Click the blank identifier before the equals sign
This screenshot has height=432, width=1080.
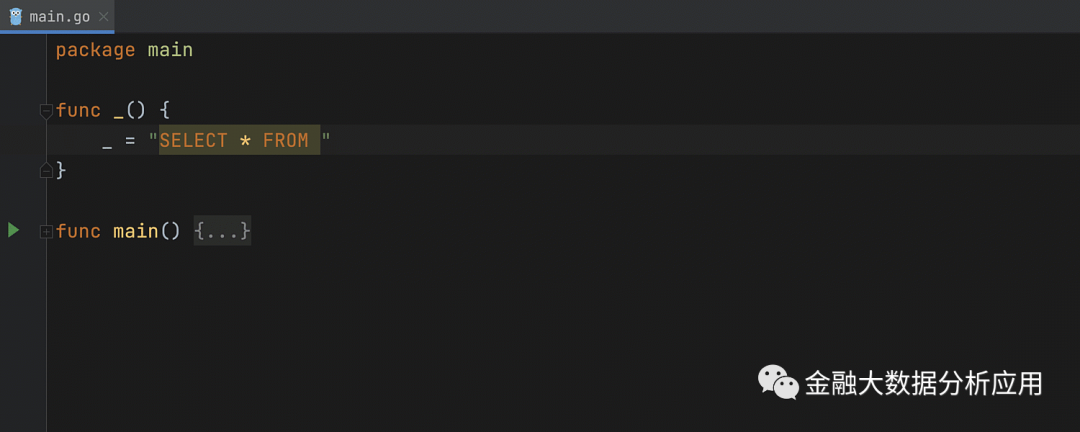(x=107, y=143)
